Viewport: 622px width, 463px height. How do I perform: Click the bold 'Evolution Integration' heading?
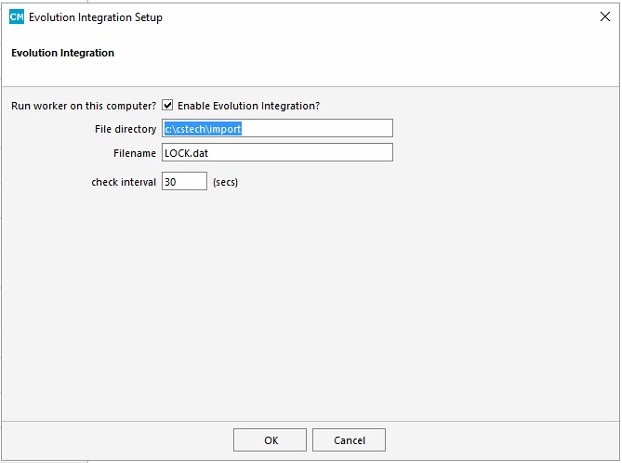point(63,53)
